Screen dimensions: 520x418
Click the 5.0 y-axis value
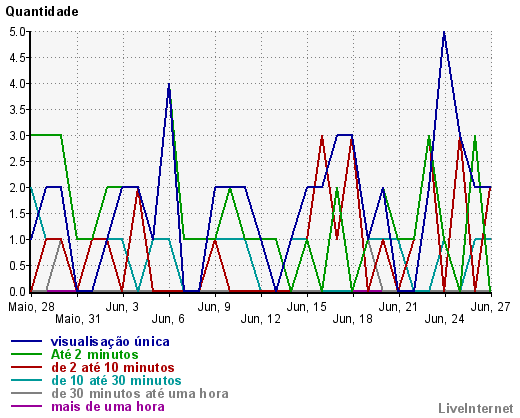[x=17, y=32]
